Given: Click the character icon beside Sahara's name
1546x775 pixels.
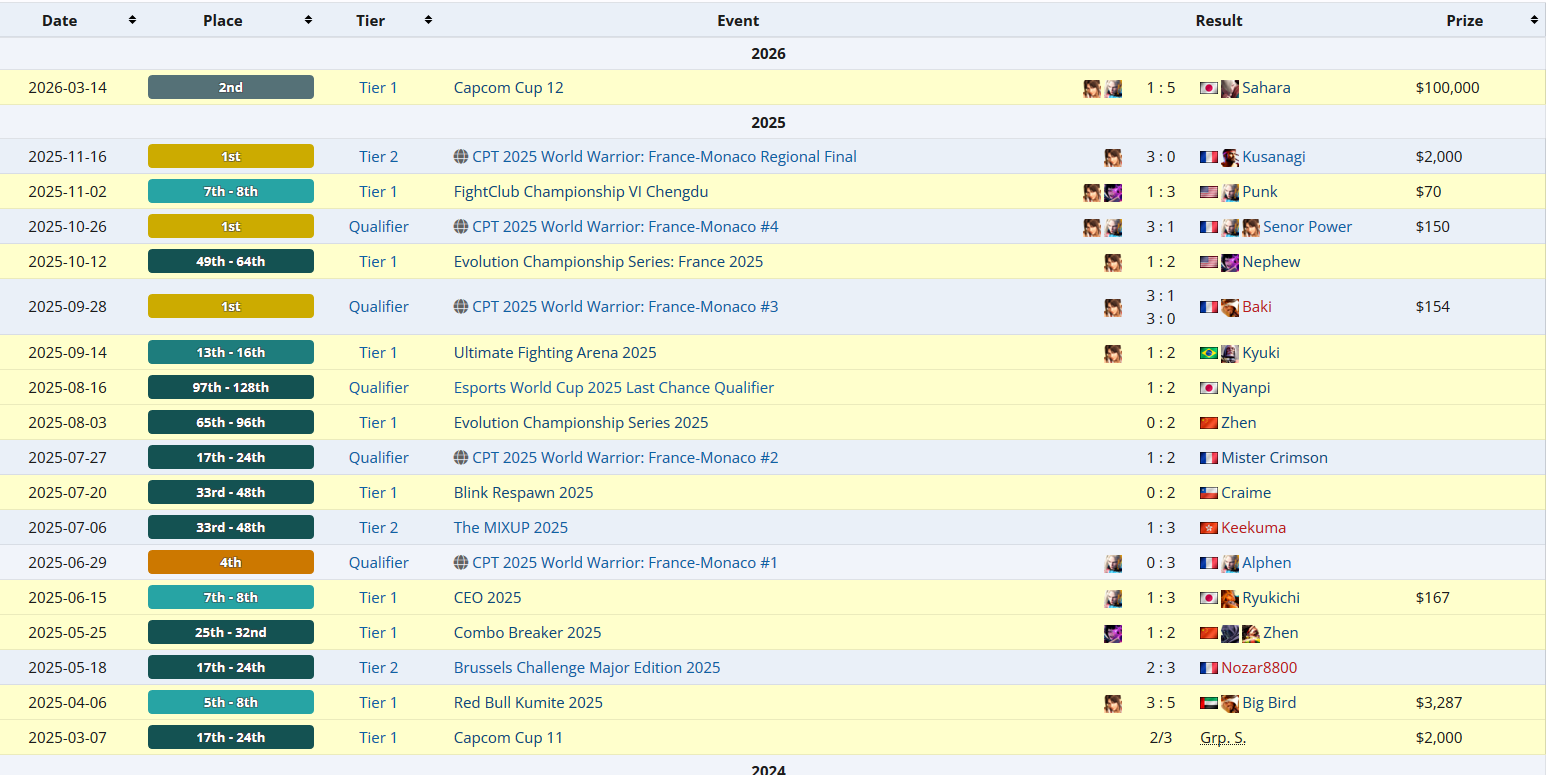Looking at the screenshot, I should point(1230,88).
